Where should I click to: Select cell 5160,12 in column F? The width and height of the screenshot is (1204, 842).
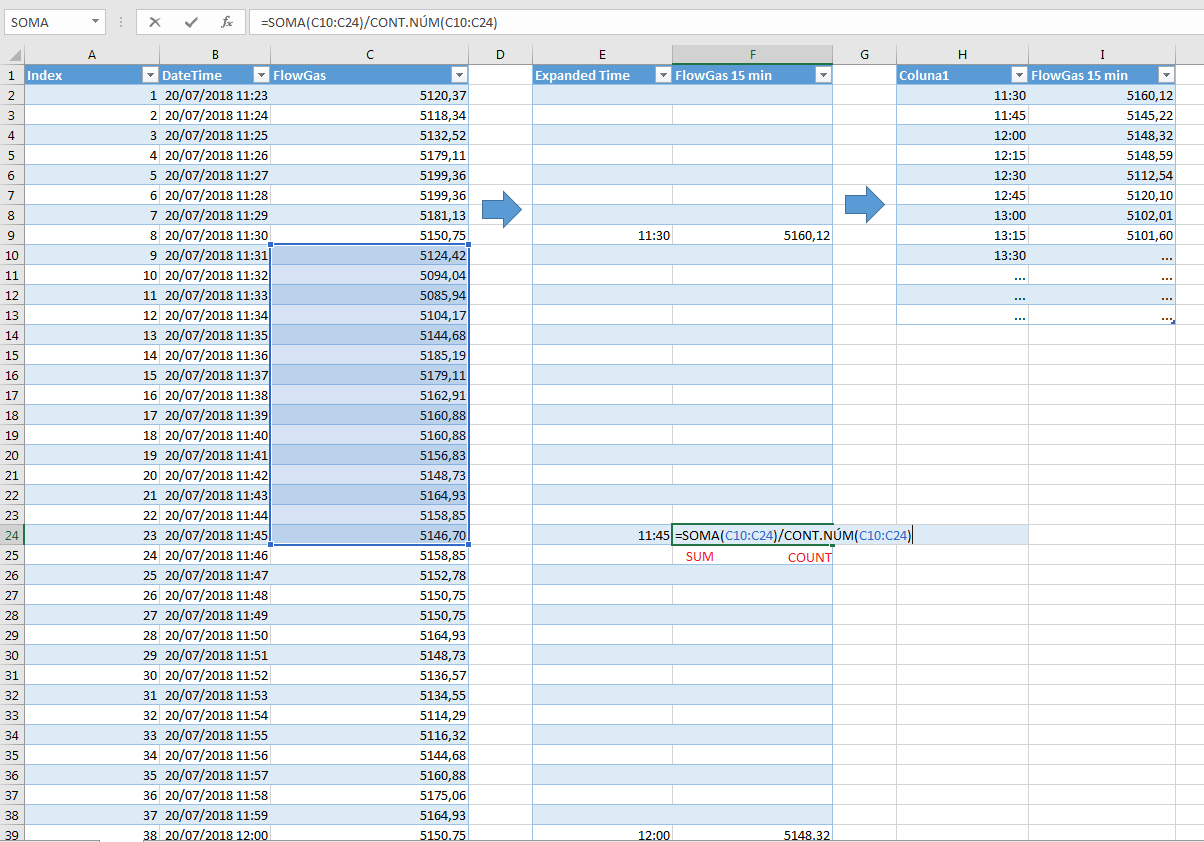[x=752, y=235]
